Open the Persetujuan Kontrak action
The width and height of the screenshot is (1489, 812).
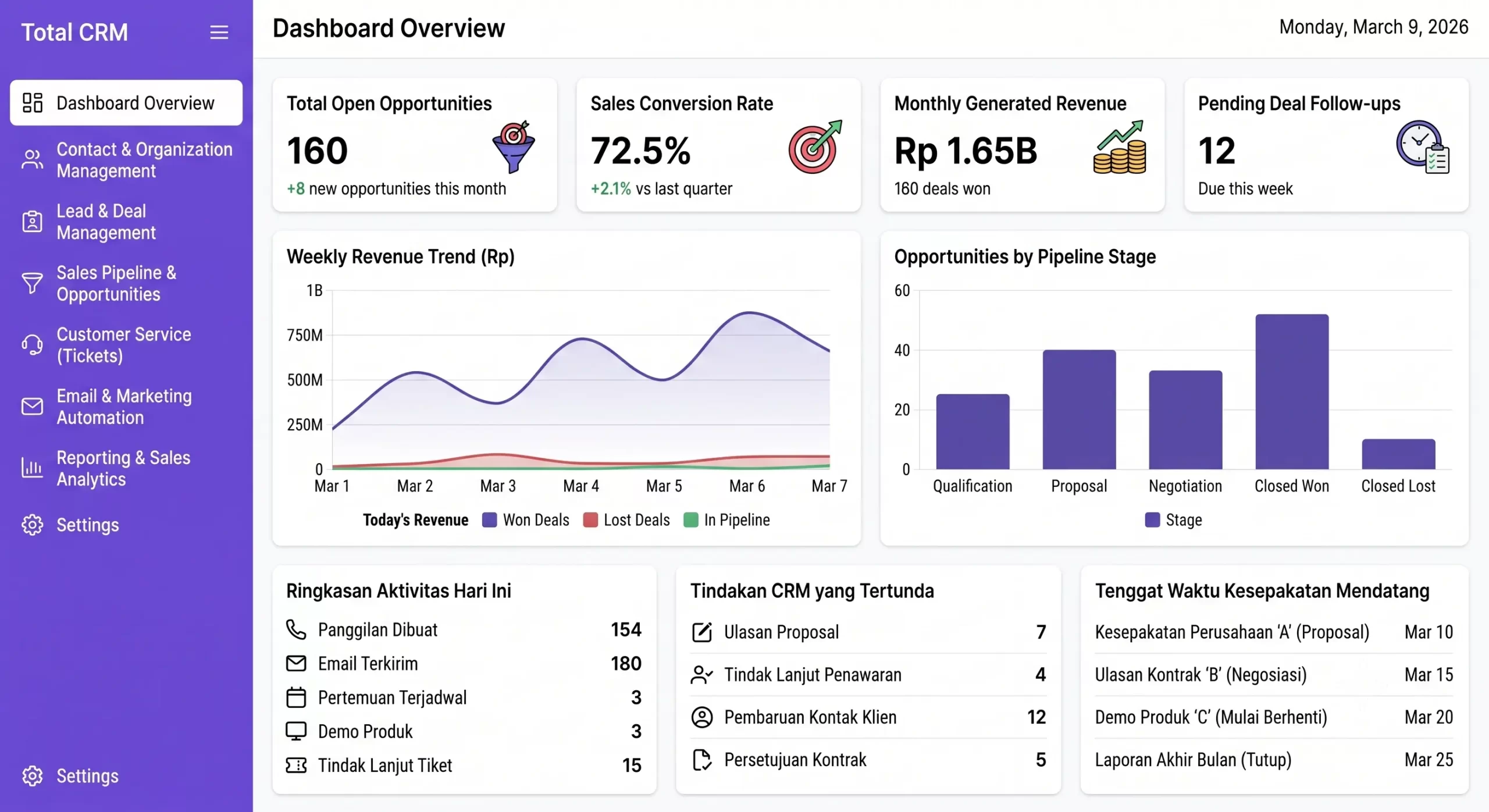(x=868, y=760)
